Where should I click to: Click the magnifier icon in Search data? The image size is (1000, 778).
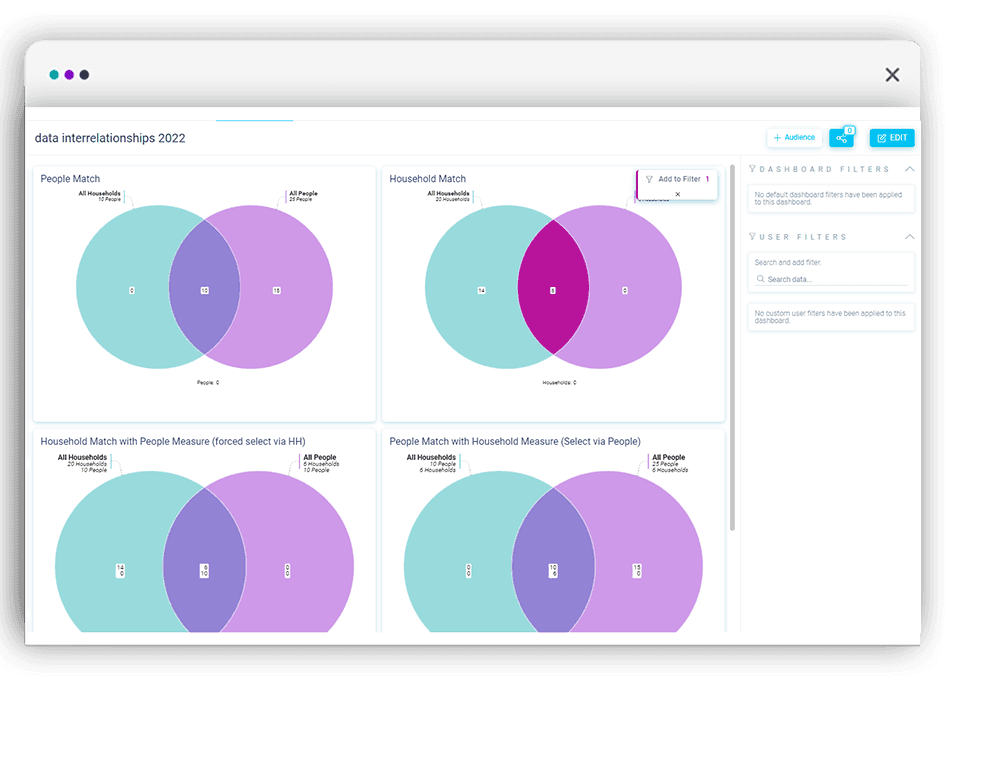(761, 280)
